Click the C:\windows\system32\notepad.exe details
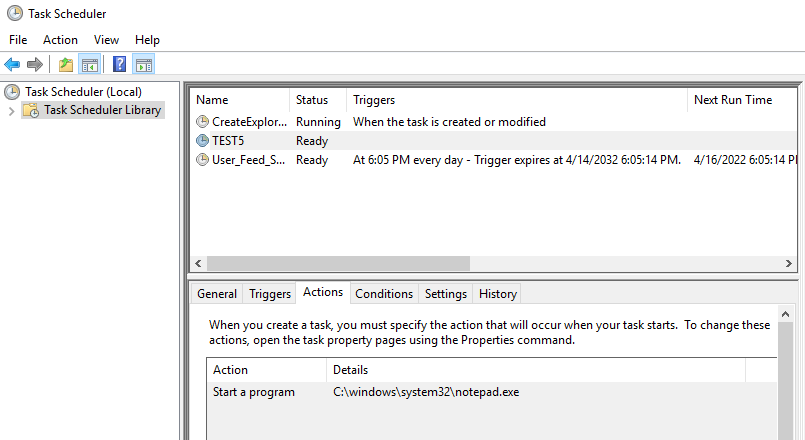 [x=426, y=392]
